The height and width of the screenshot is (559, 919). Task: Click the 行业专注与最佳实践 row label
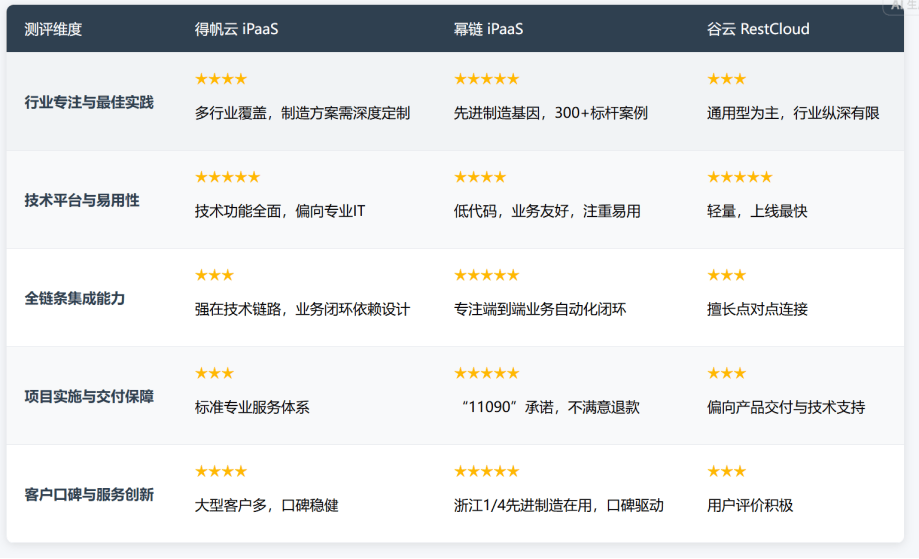(x=89, y=102)
